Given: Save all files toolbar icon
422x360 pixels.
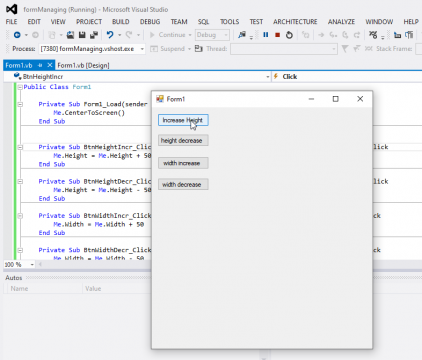Looking at the screenshot, I should coord(94,35).
